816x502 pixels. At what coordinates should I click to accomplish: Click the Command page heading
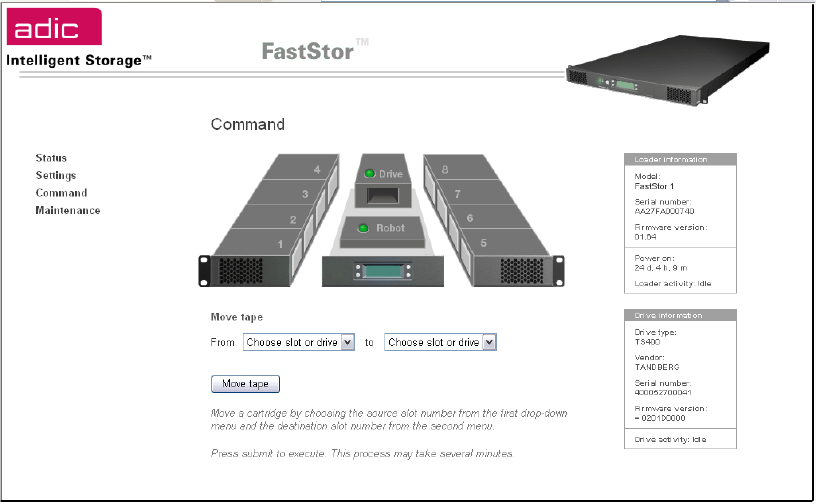pyautogui.click(x=248, y=124)
